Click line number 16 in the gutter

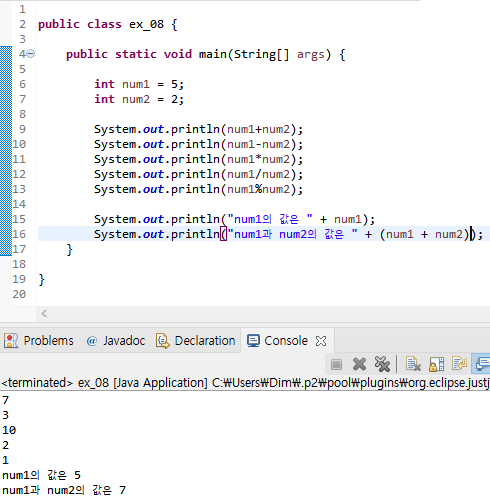19,234
